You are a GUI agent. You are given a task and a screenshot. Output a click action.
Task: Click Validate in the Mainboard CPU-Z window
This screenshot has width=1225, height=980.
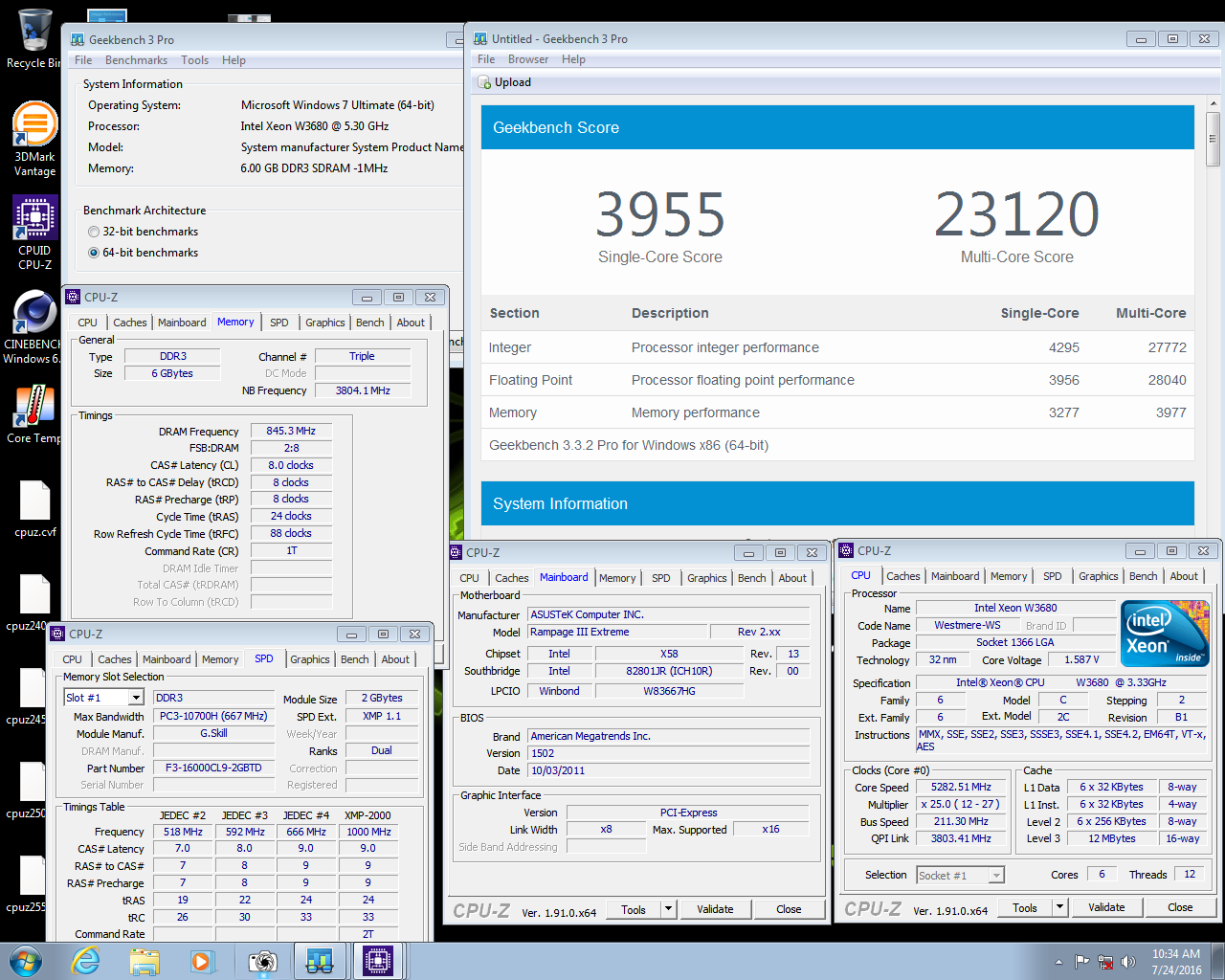coord(715,909)
